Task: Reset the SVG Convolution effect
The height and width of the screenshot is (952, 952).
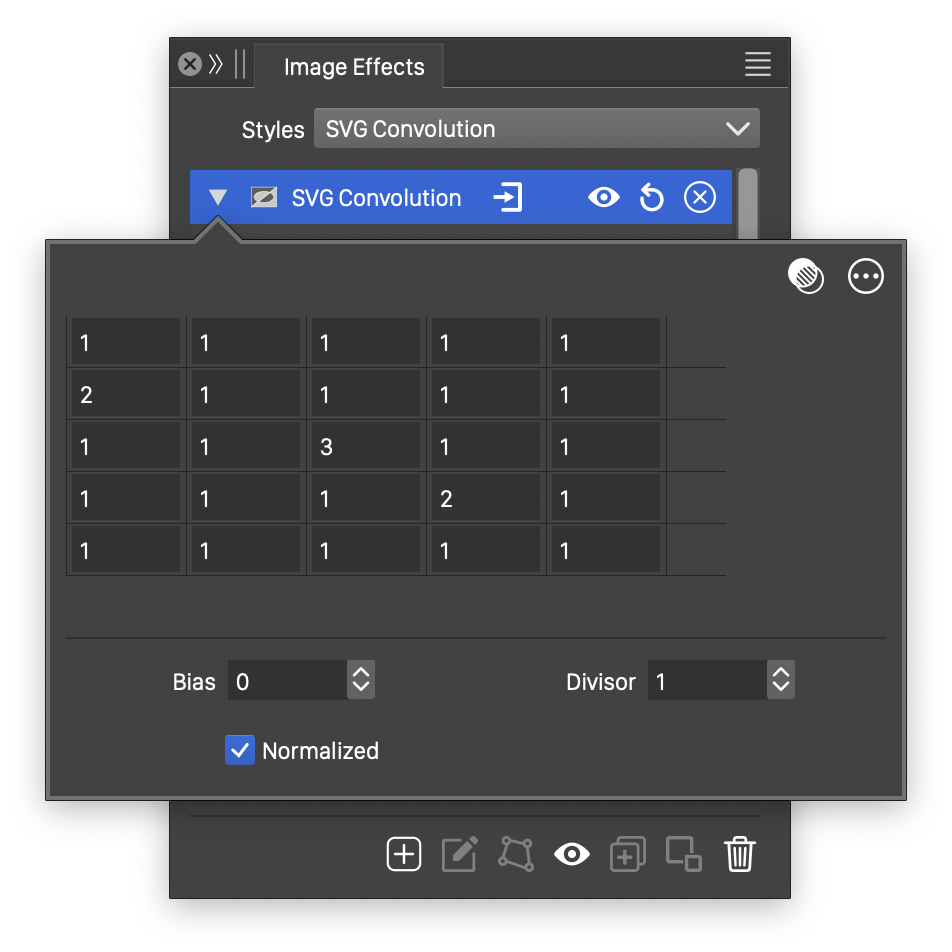Action: tap(652, 198)
